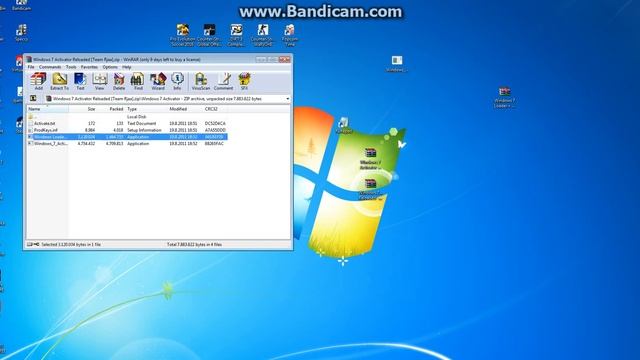Viewport: 640px width, 360px height.
Task: Open the Help menu
Action: (x=127, y=67)
